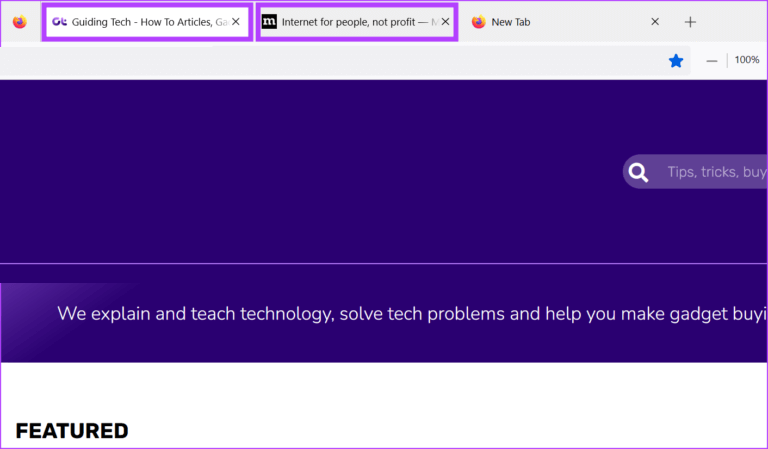
Task: Close the Guiding Tech tab
Action: 236,22
